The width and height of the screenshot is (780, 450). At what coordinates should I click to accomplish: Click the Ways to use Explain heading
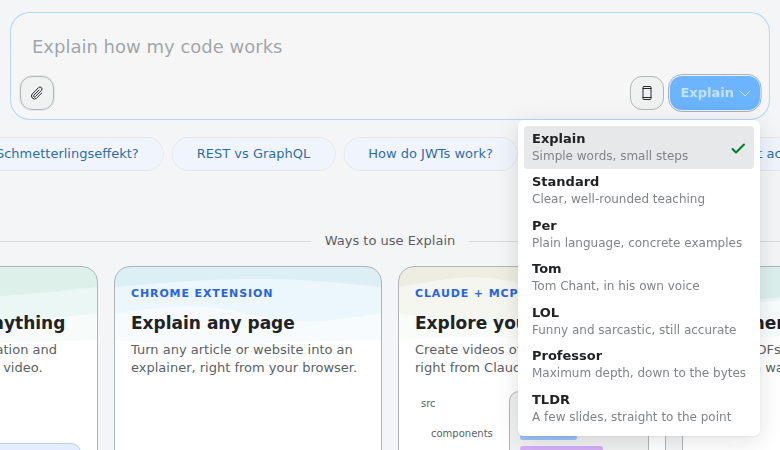pos(390,241)
